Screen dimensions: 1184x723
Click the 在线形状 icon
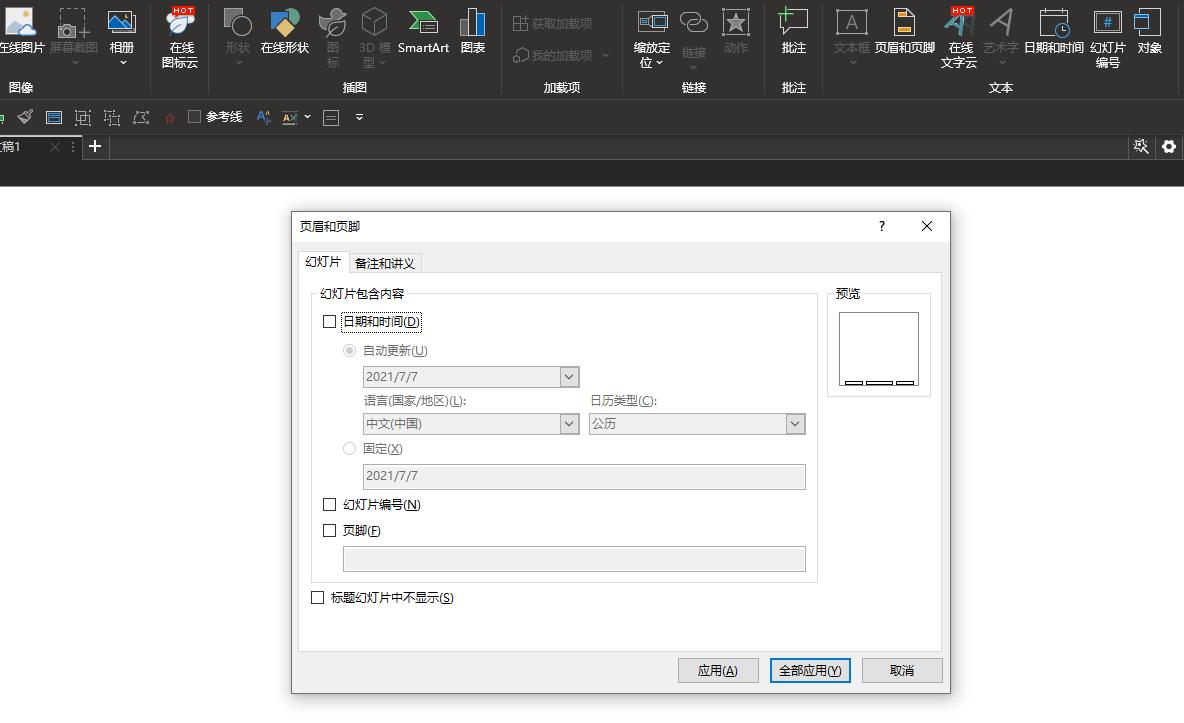coord(284,30)
